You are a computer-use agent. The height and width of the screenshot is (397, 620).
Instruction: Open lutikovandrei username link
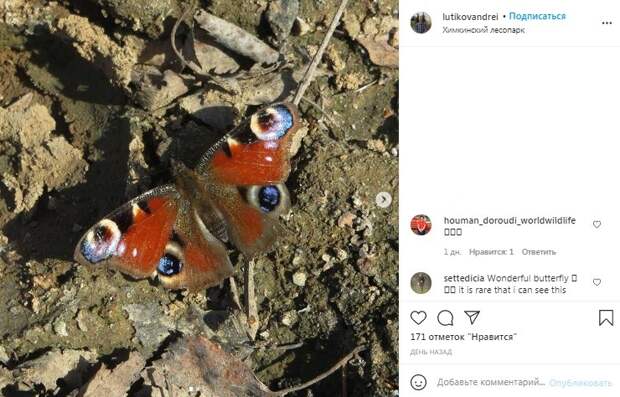pos(470,17)
